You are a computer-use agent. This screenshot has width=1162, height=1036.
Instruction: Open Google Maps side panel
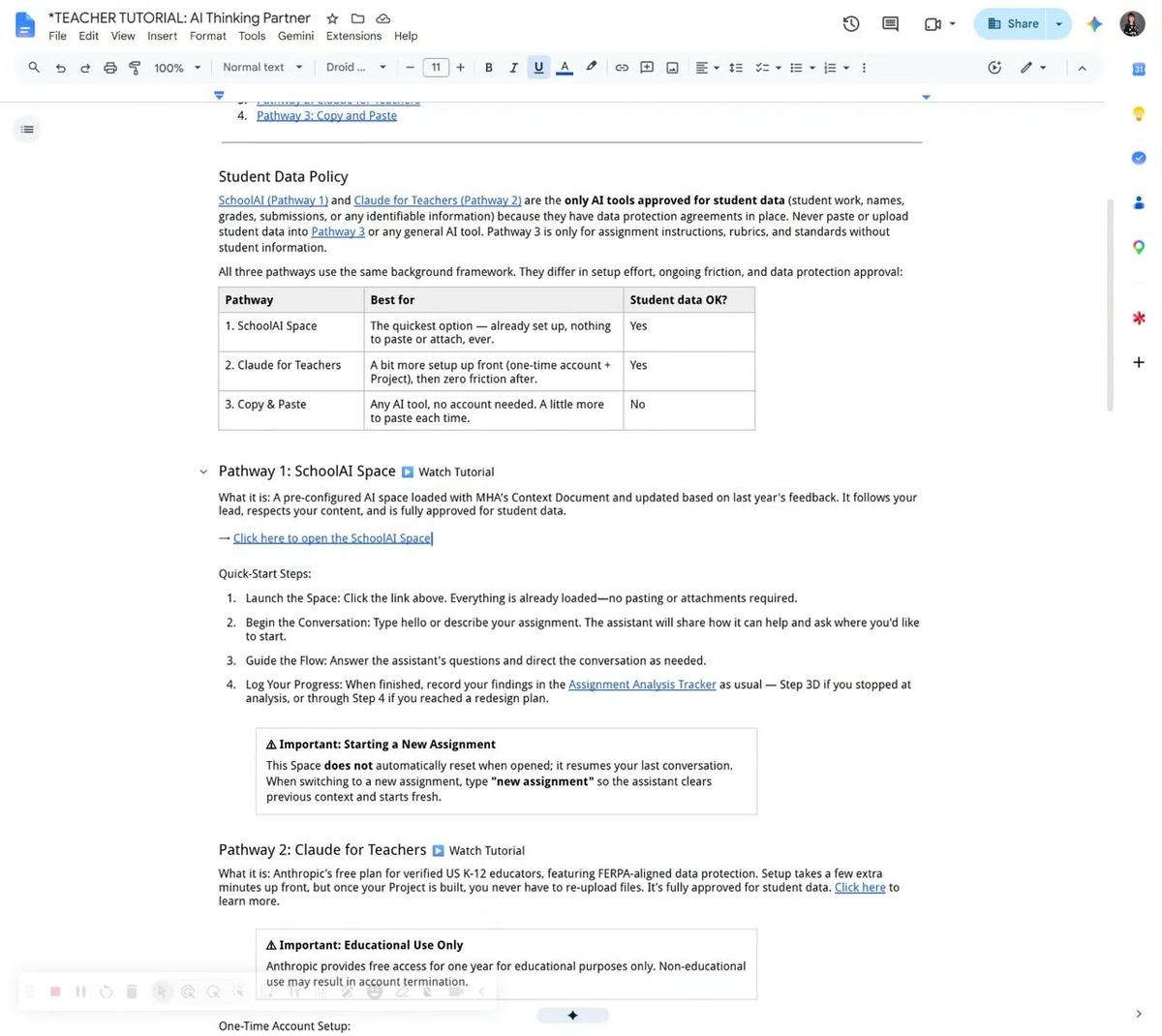[x=1139, y=247]
